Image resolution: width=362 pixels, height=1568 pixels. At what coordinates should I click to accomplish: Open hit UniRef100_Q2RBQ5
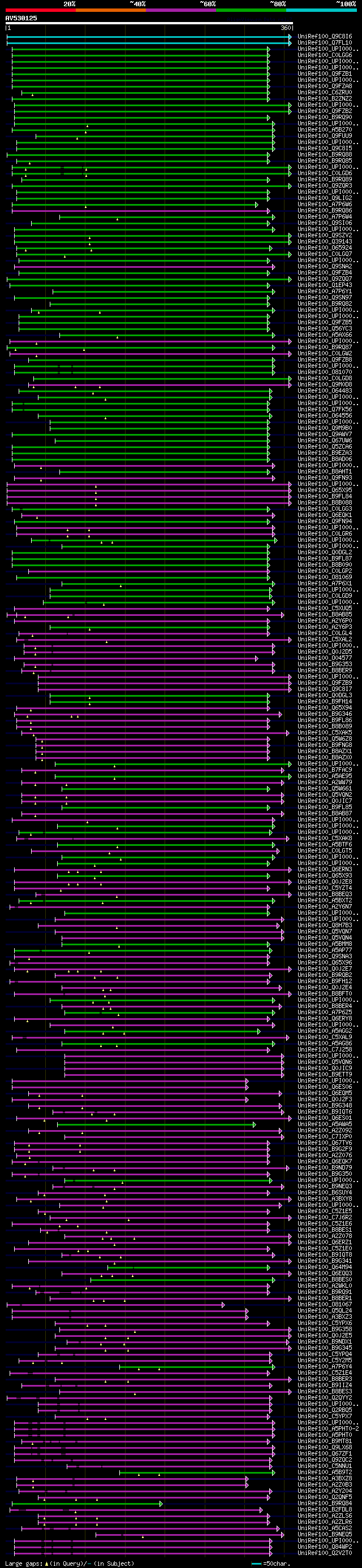[x=325, y=1410]
